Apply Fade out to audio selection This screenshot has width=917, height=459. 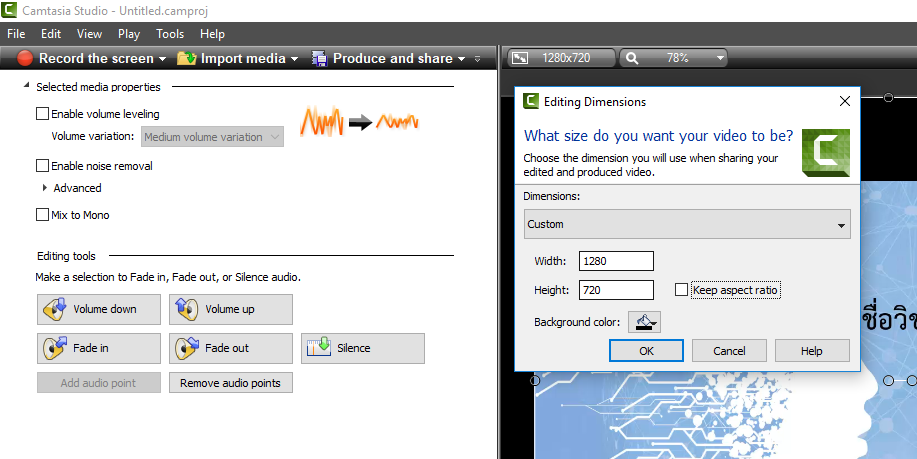230,348
